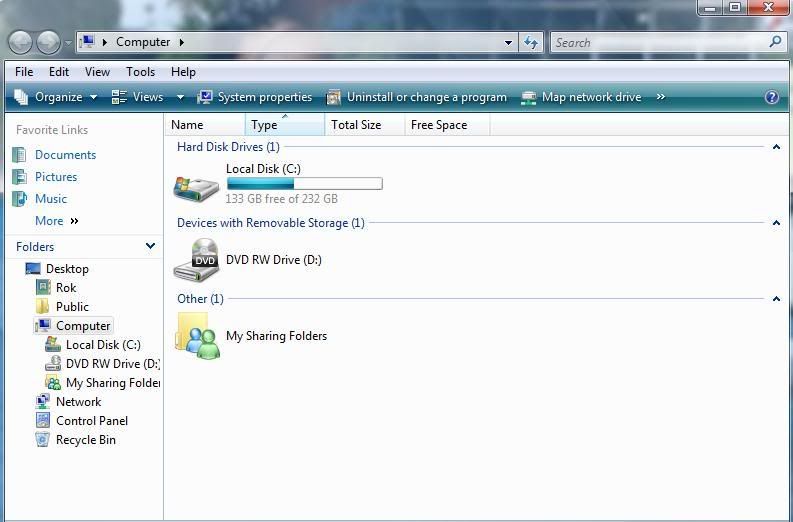793x522 pixels.
Task: Click the Local Disk capacity bar
Action: pos(304,184)
